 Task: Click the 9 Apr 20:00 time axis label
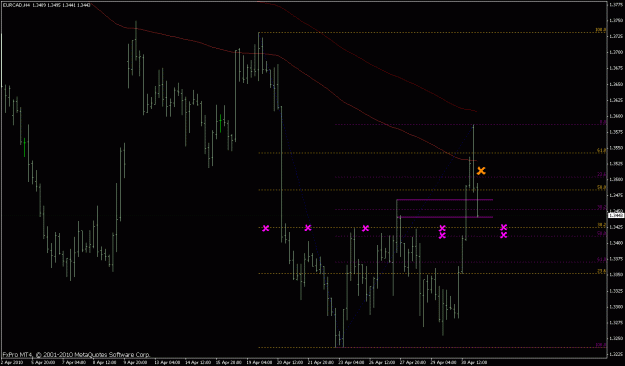[135, 363]
